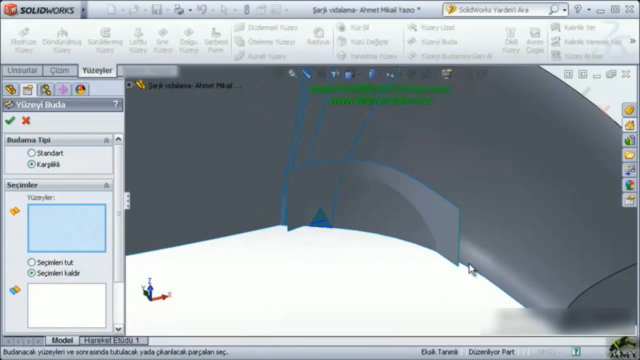Viewport: 640px width, 360px height.
Task: Click the Rebuild traffic-light icon
Action: [247, 9]
